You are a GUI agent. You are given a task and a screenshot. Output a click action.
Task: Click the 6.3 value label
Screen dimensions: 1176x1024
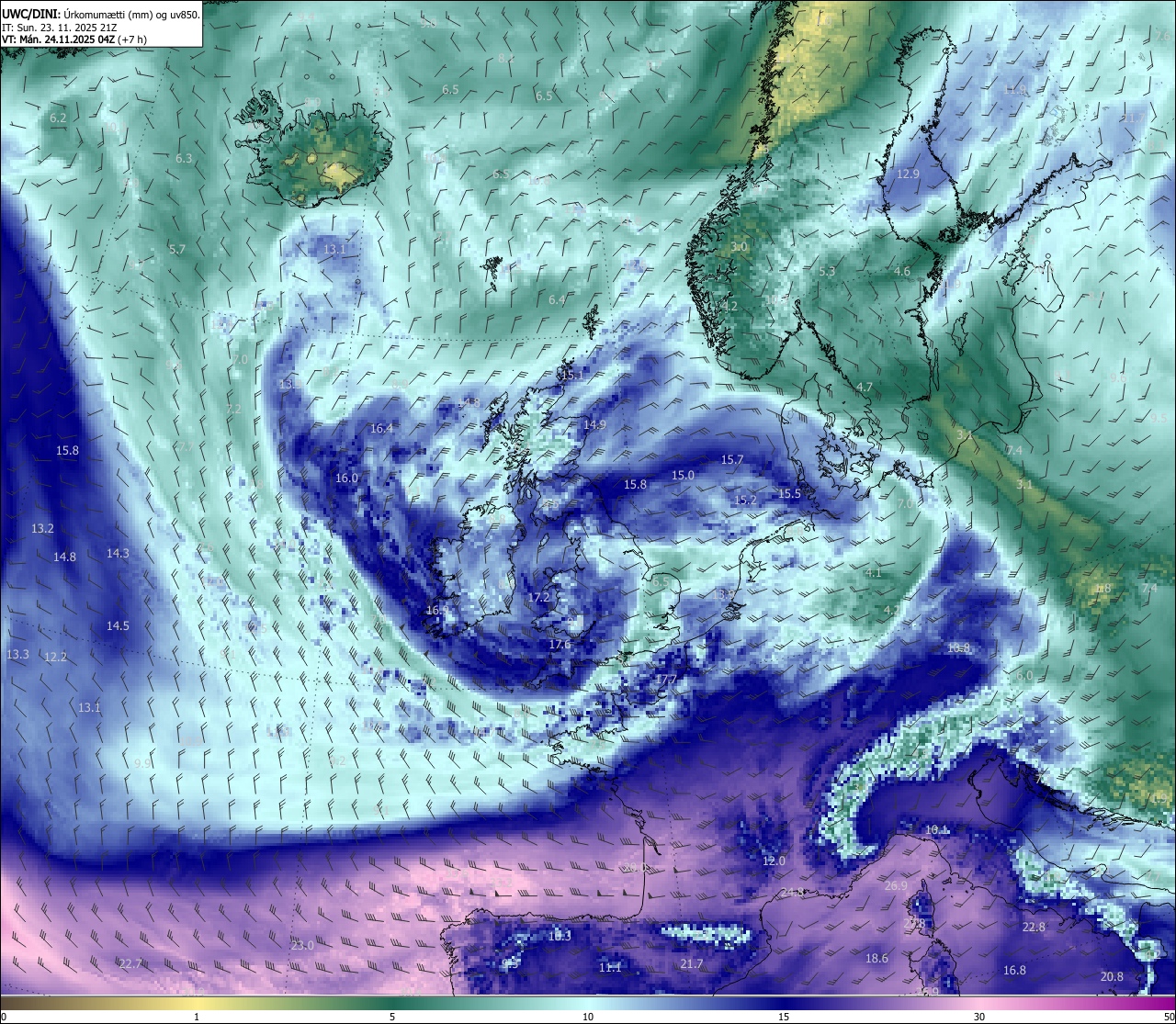pyautogui.click(x=184, y=159)
